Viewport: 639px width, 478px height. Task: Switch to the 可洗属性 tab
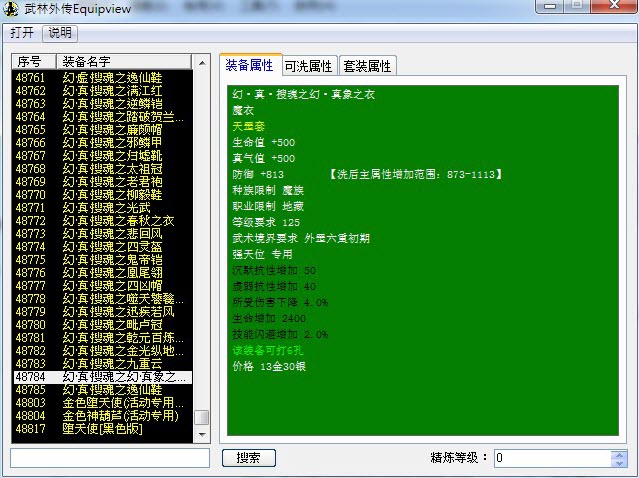click(x=308, y=66)
